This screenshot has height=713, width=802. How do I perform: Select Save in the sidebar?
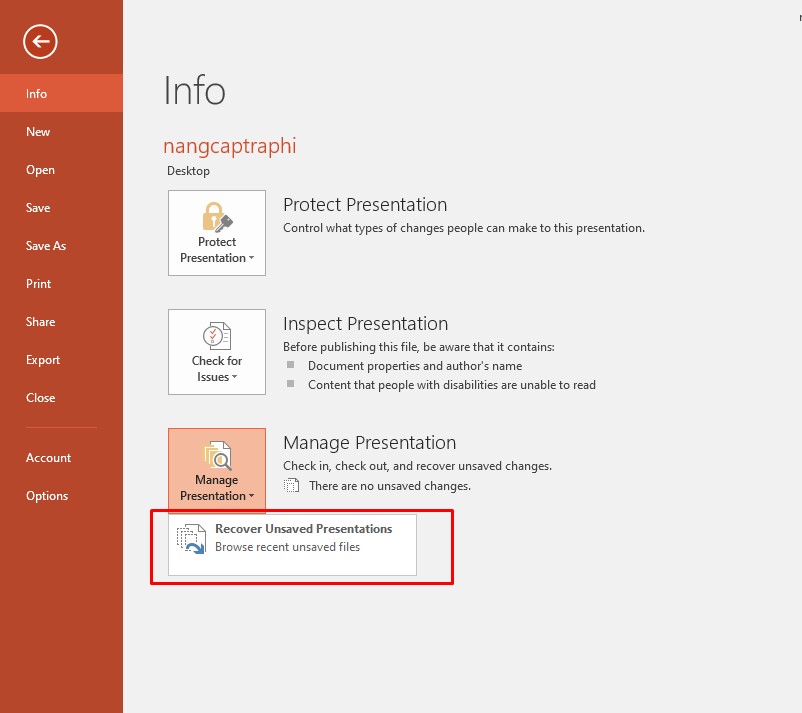tap(61, 208)
